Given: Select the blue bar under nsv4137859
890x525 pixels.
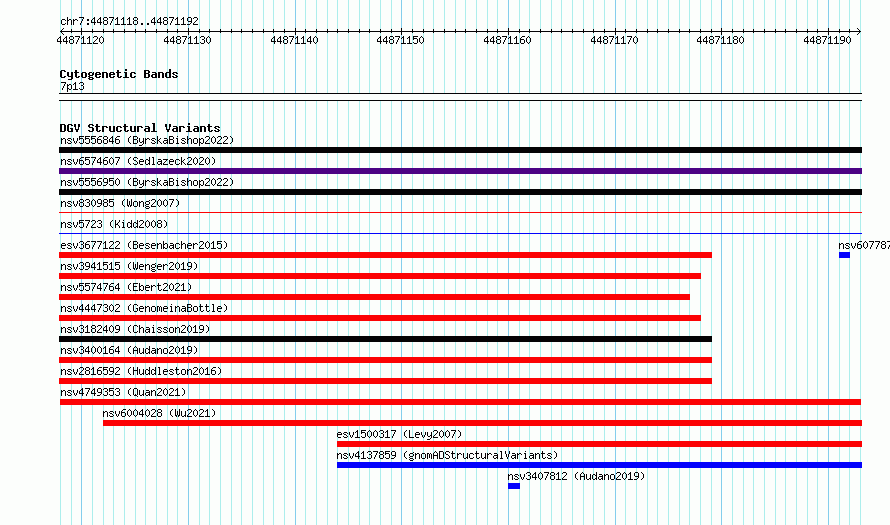Looking at the screenshot, I should tap(599, 465).
